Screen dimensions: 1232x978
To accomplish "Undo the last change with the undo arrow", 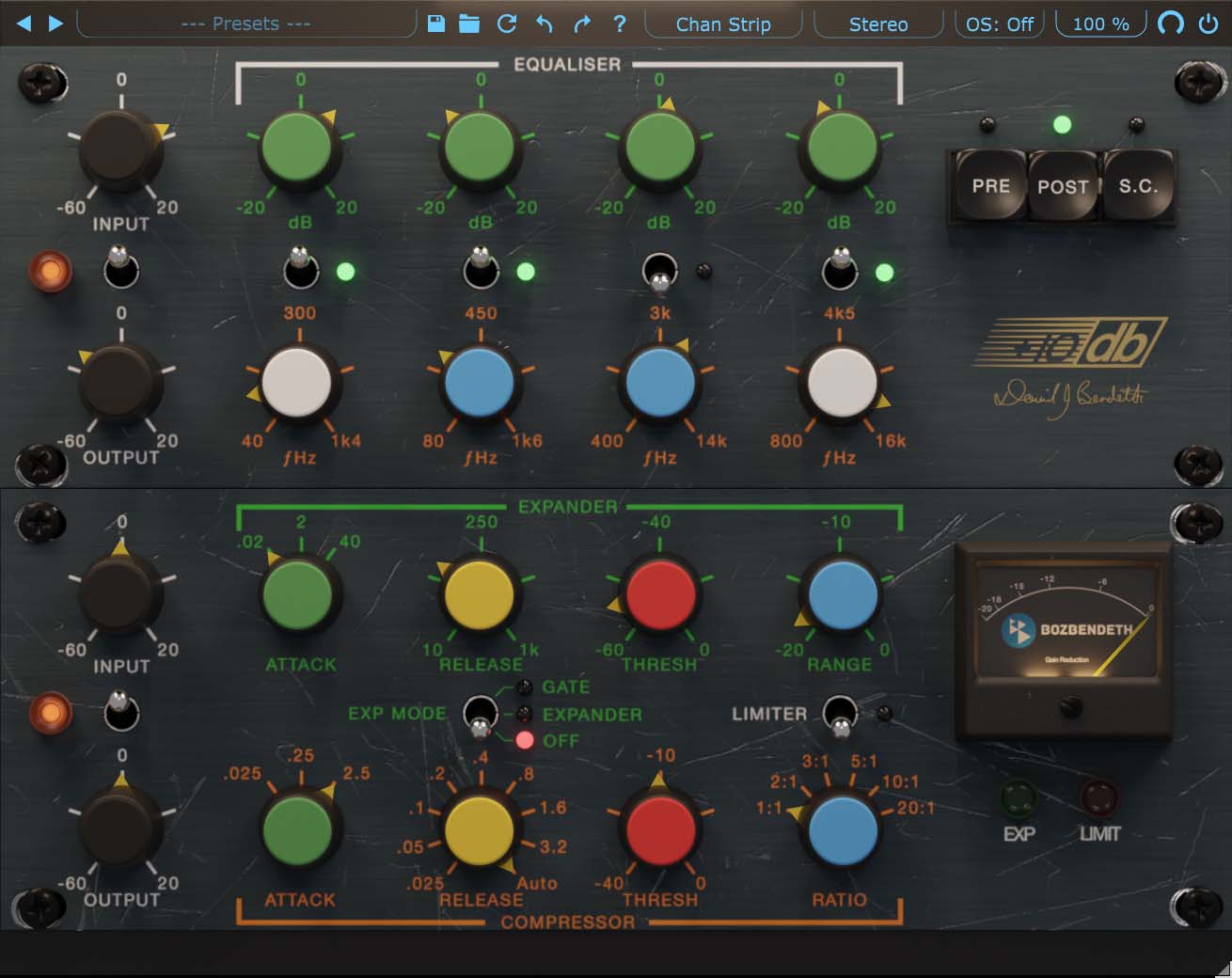I will (544, 24).
